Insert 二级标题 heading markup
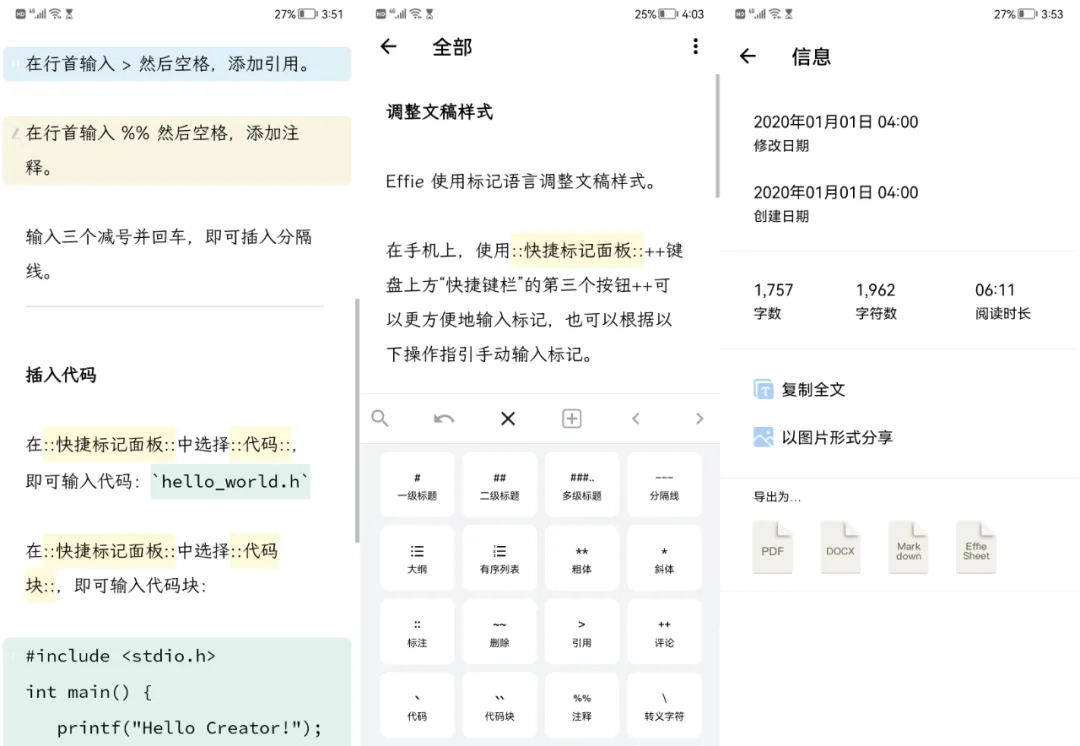The width and height of the screenshot is (1080, 746). pos(499,485)
